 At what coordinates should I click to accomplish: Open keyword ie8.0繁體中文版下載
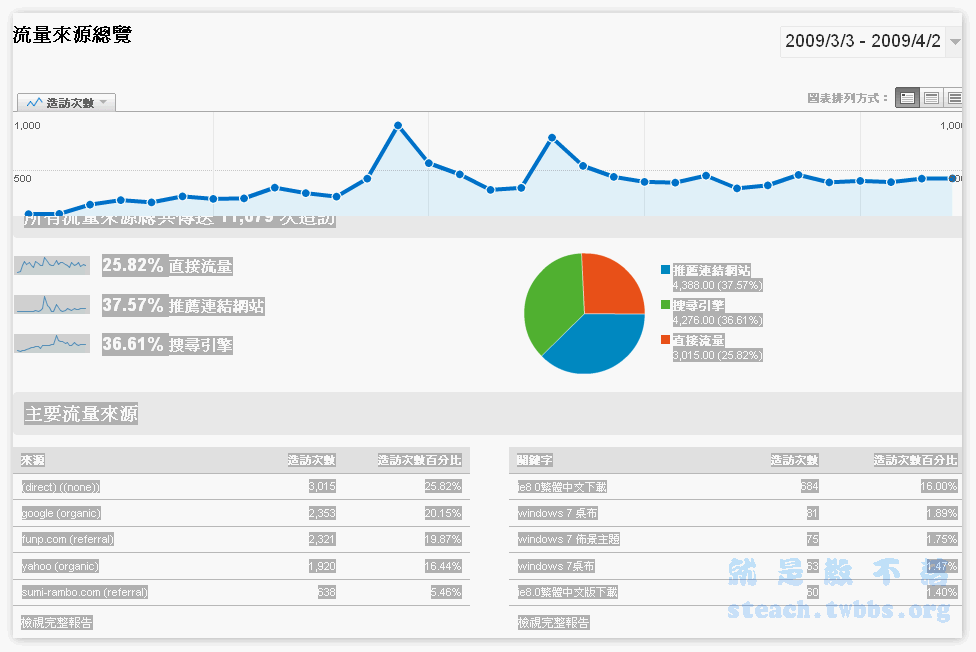click(x=568, y=592)
